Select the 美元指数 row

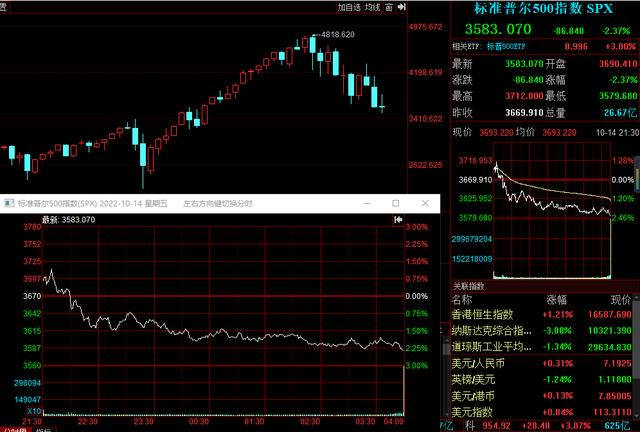pos(542,412)
